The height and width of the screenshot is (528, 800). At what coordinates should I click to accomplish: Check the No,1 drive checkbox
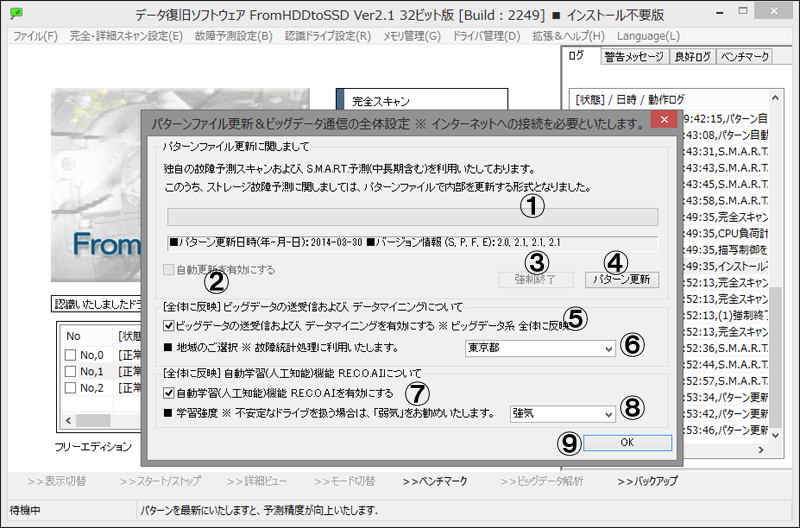(70, 371)
